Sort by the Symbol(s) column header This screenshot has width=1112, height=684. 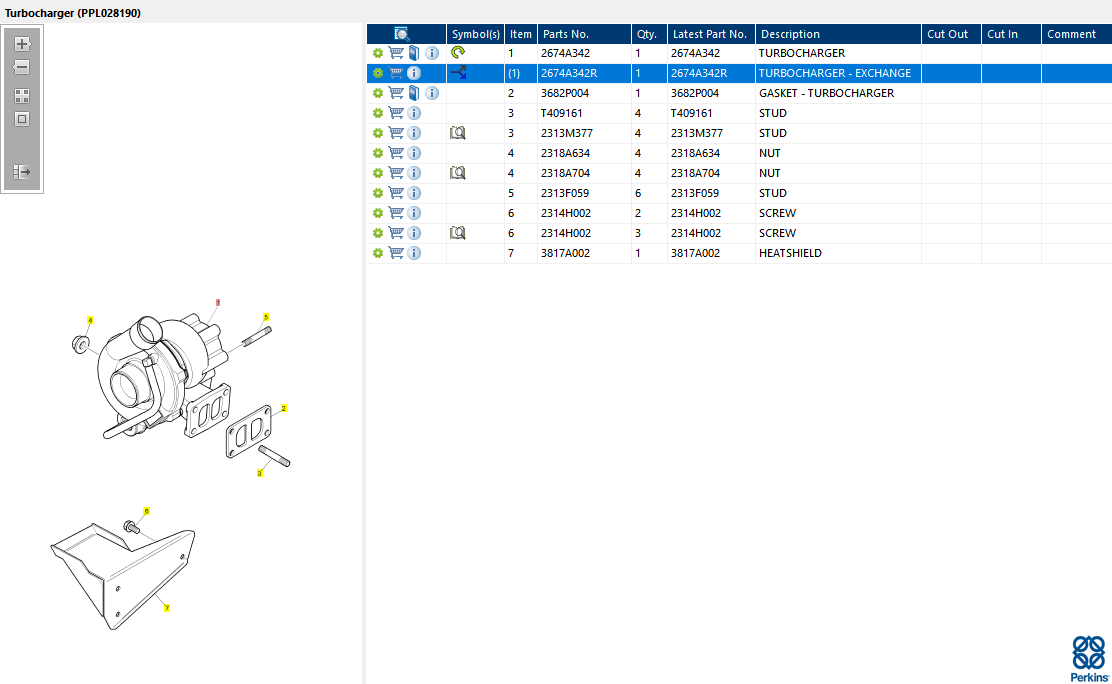[x=475, y=34]
